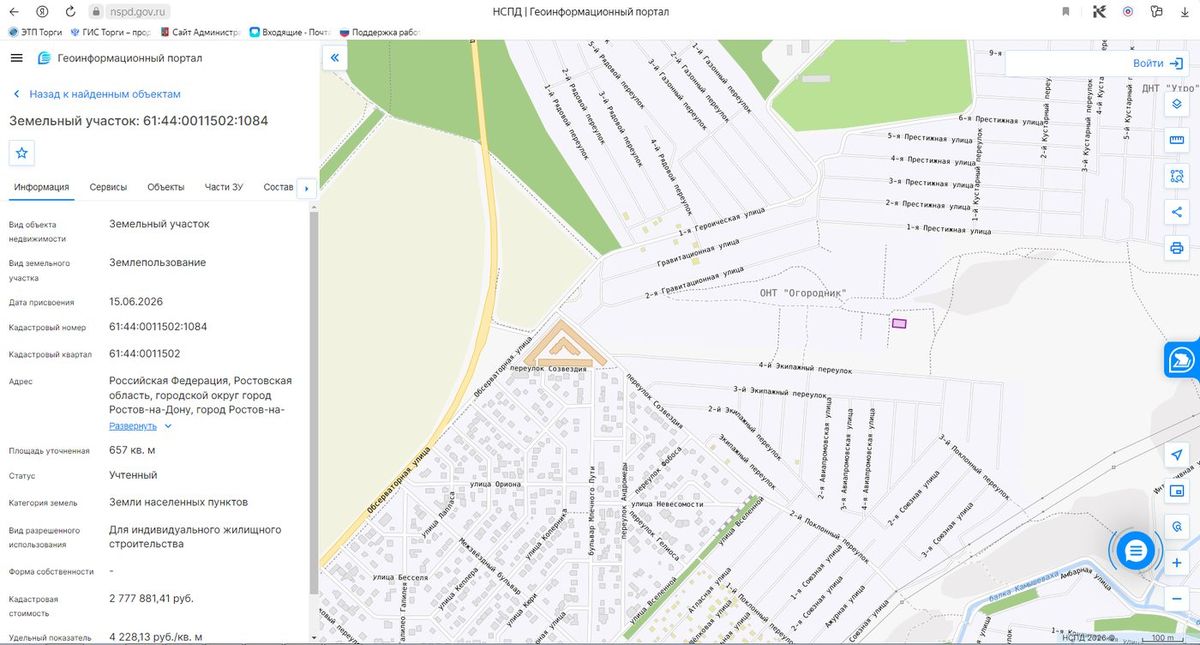Select the highlighted purple parcel on map
Screen dimensions: 1200x645
899,323
